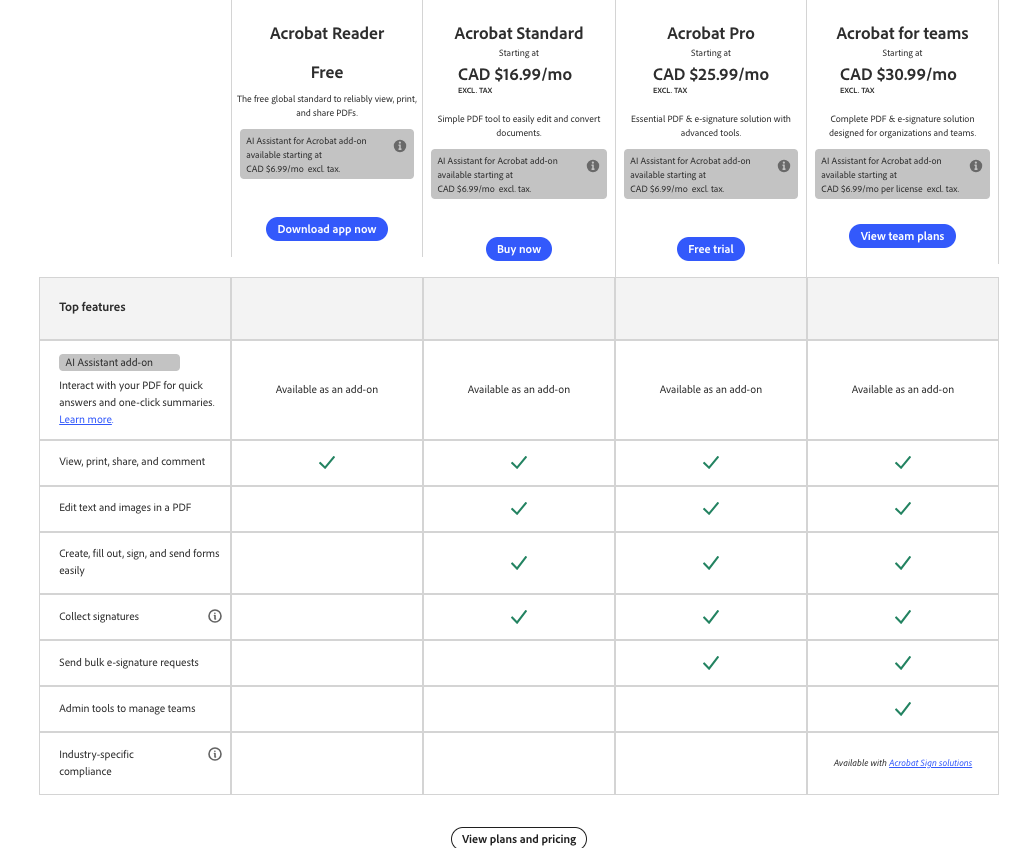Open info tooltip next to Collect signatures

coord(215,616)
